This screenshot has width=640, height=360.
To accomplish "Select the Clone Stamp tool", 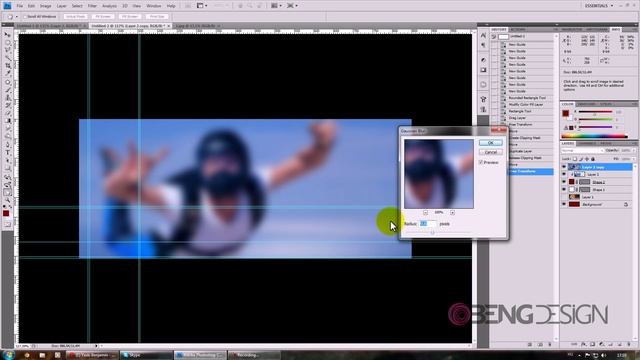I will click(x=7, y=98).
